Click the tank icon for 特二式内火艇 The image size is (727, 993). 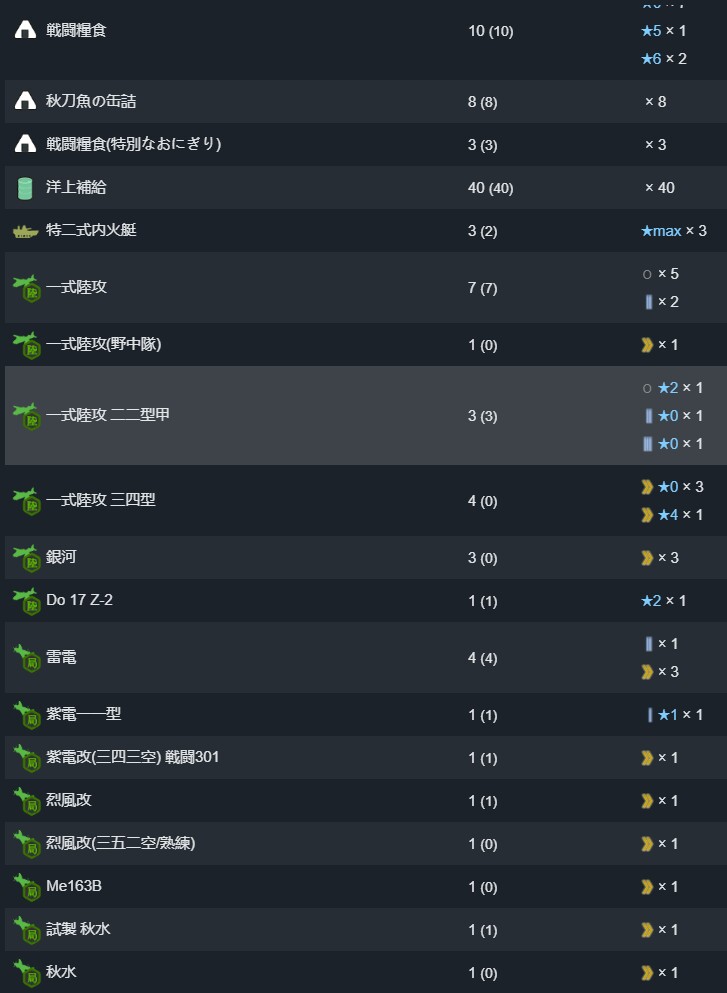[25, 232]
